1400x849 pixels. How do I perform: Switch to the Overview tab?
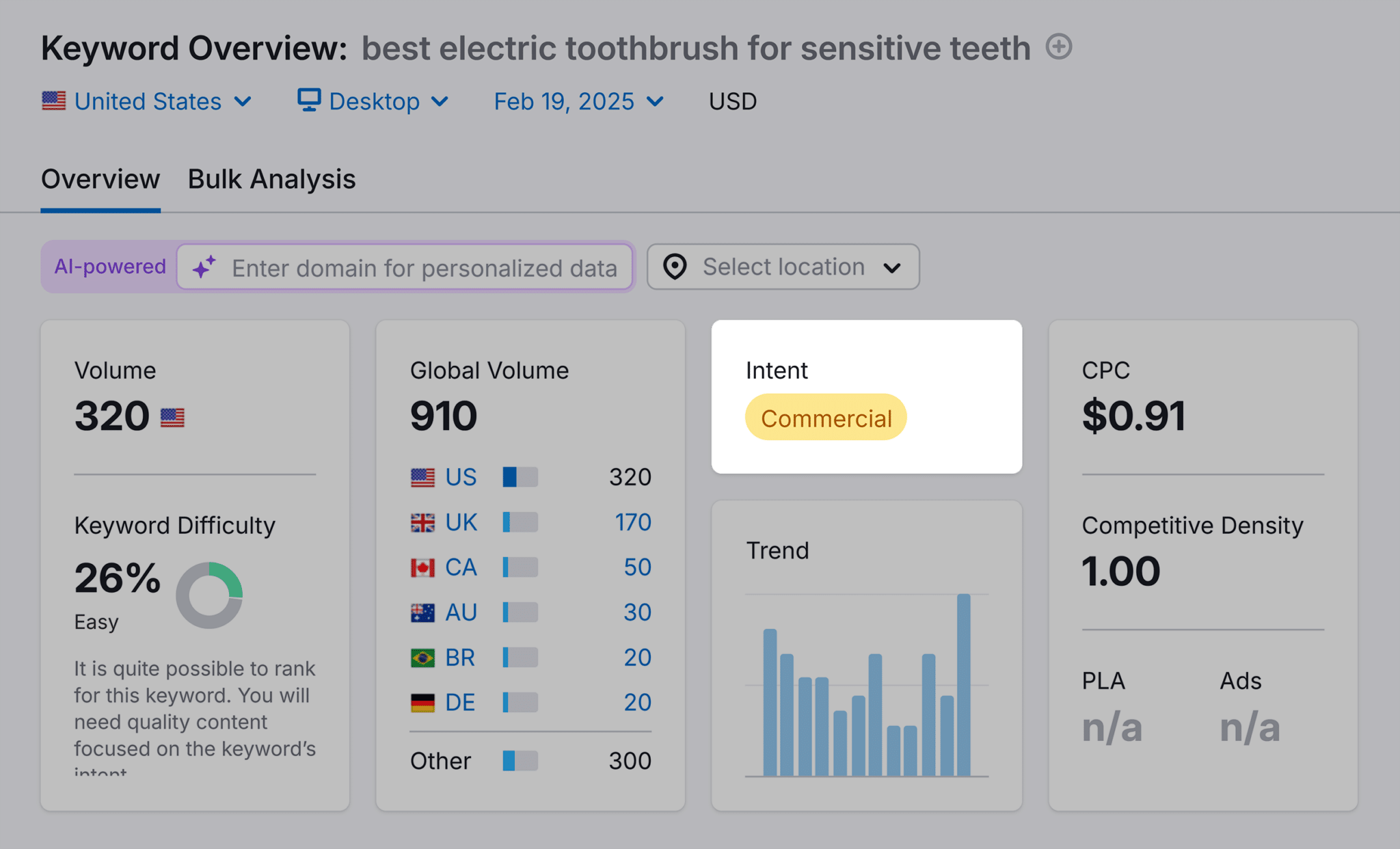[x=100, y=179]
